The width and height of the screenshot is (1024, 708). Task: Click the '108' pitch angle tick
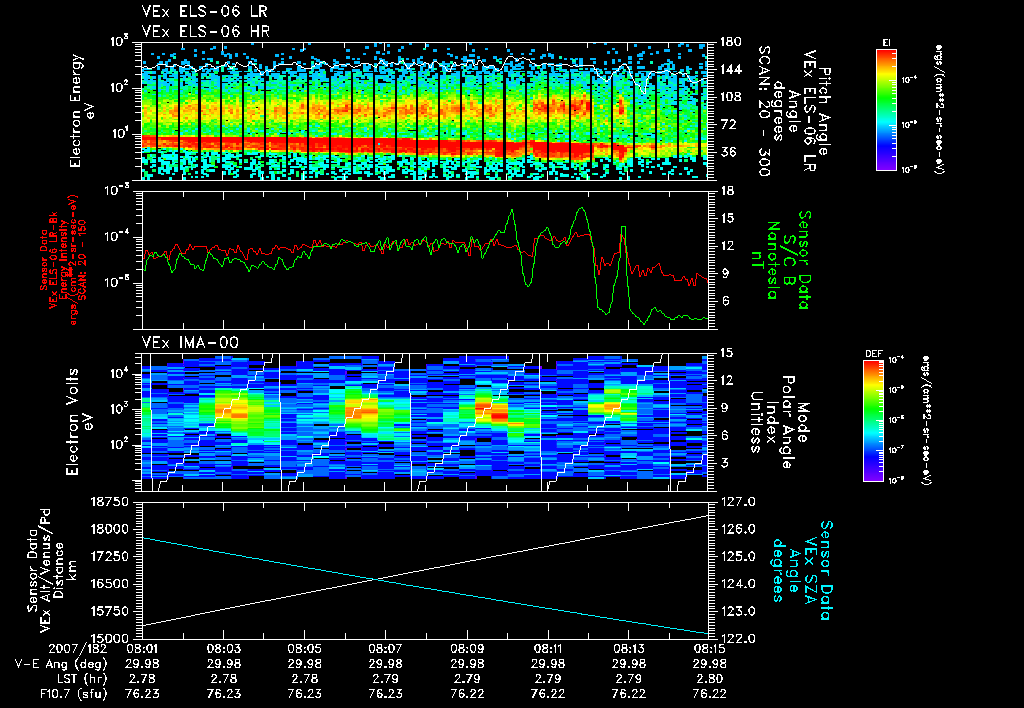[x=730, y=97]
